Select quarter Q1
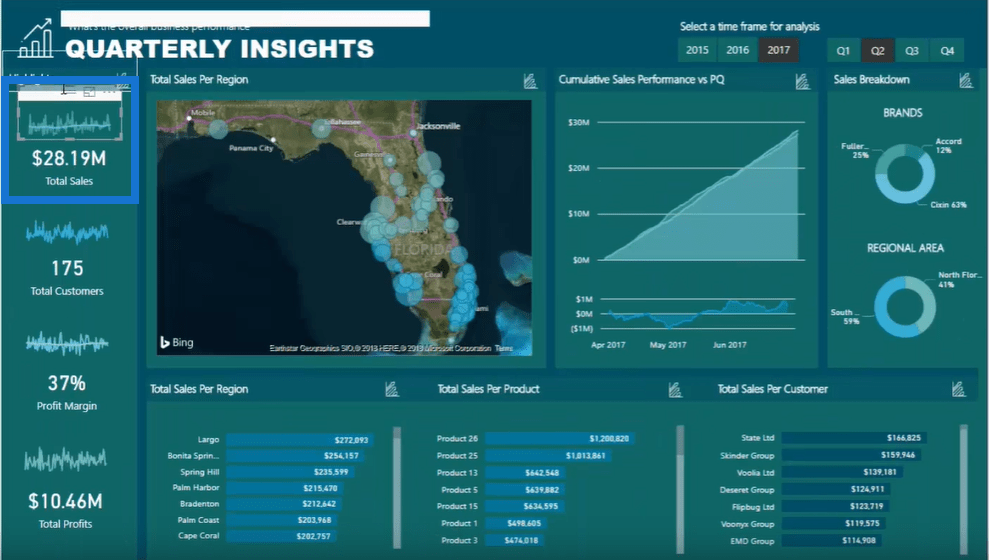The height and width of the screenshot is (560, 989). point(843,50)
